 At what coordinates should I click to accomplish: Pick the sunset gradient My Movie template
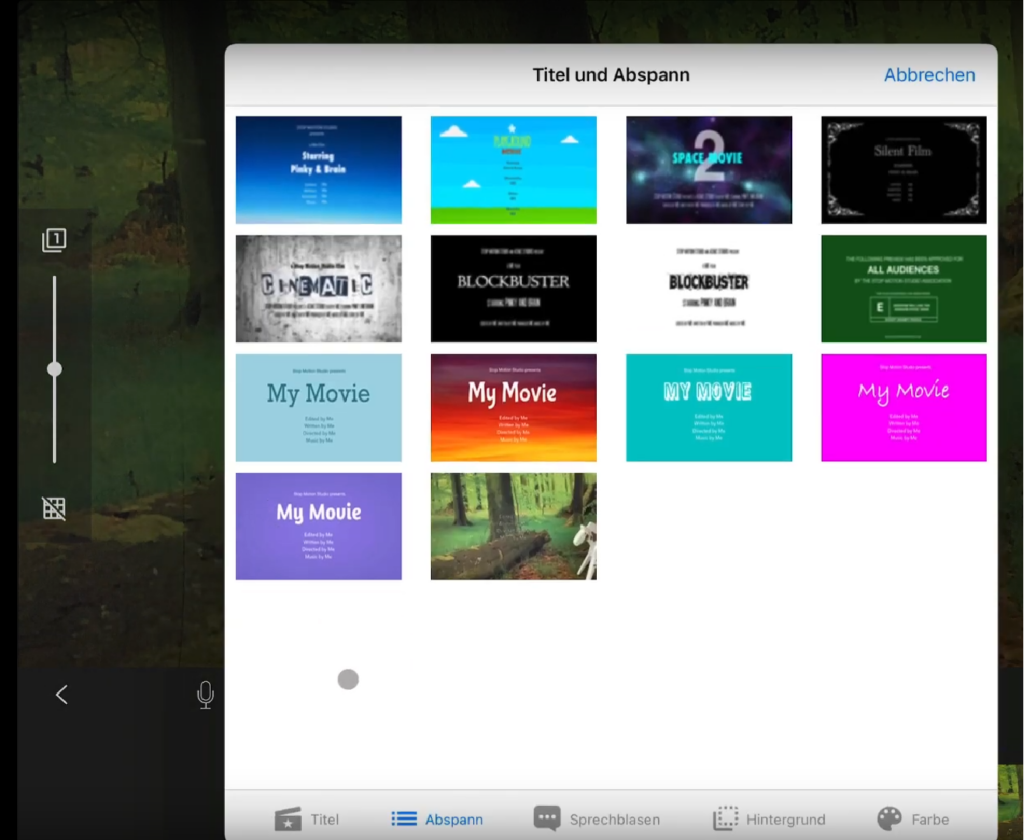(x=513, y=407)
